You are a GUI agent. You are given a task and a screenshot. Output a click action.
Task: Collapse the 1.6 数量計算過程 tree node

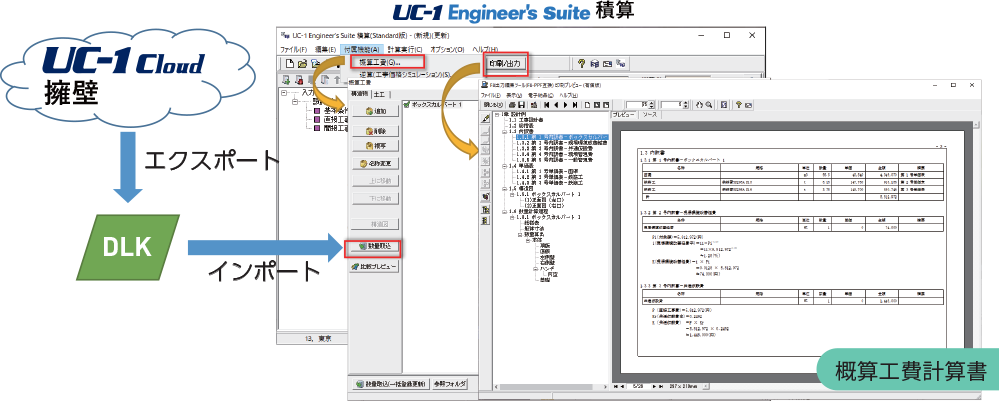click(504, 212)
